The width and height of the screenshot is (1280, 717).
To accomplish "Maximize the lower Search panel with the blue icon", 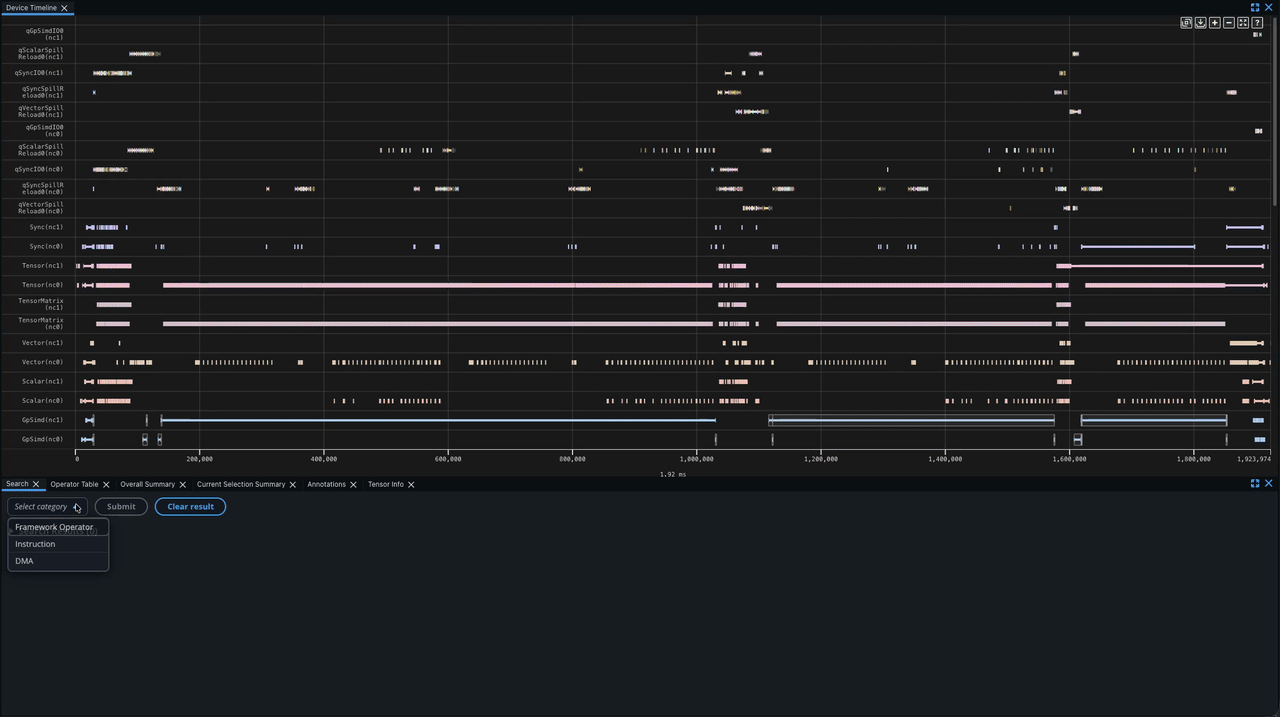I will pyautogui.click(x=1255, y=483).
